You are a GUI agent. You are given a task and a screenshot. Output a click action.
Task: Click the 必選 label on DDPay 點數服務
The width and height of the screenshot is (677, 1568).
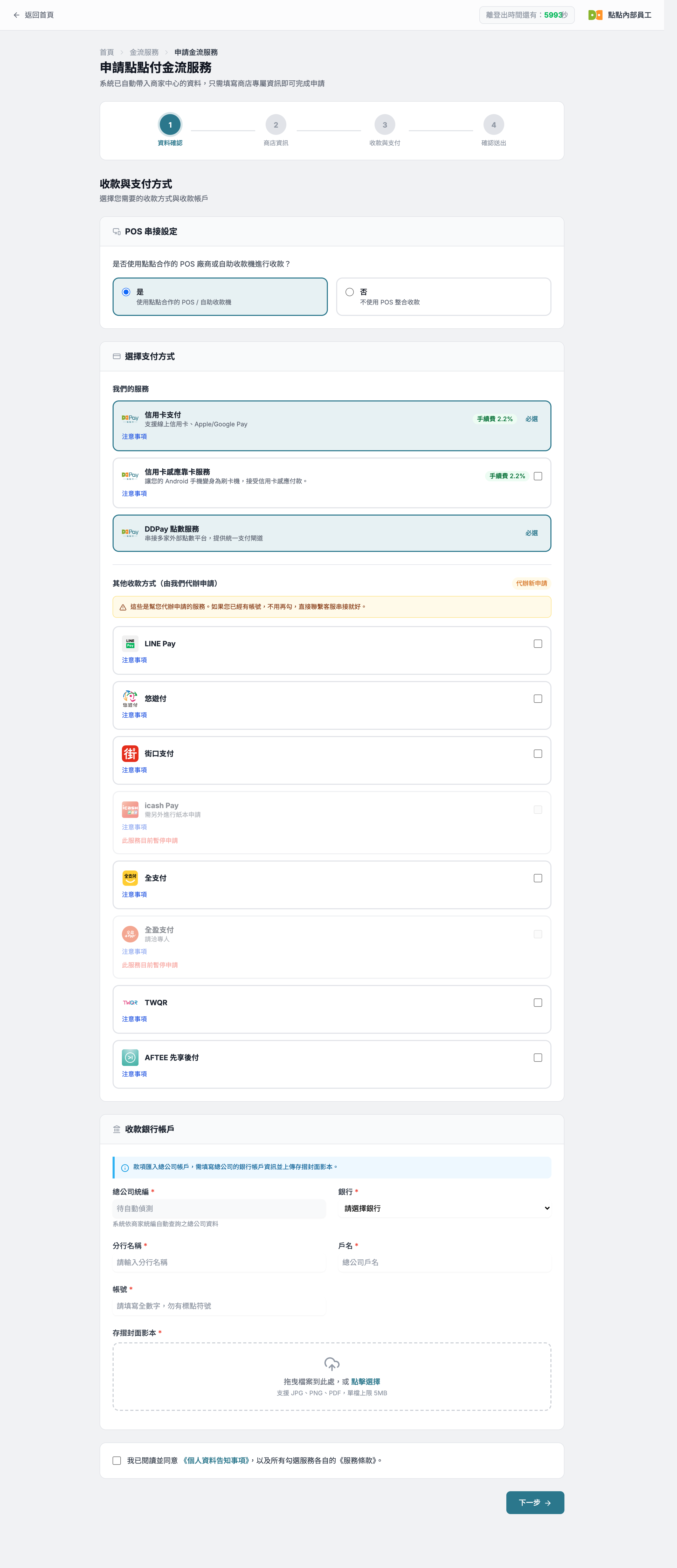531,533
